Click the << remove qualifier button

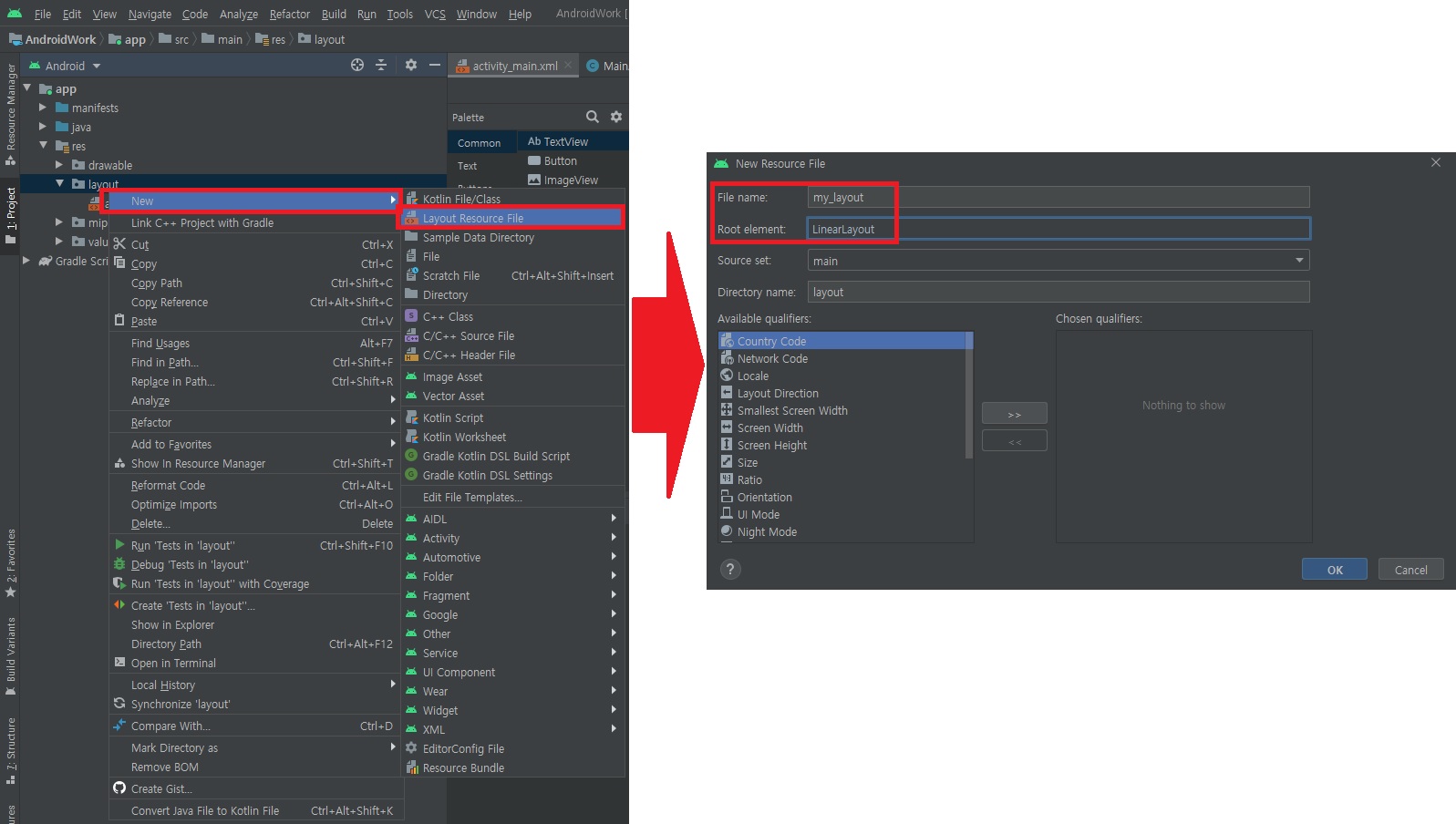(x=1014, y=441)
